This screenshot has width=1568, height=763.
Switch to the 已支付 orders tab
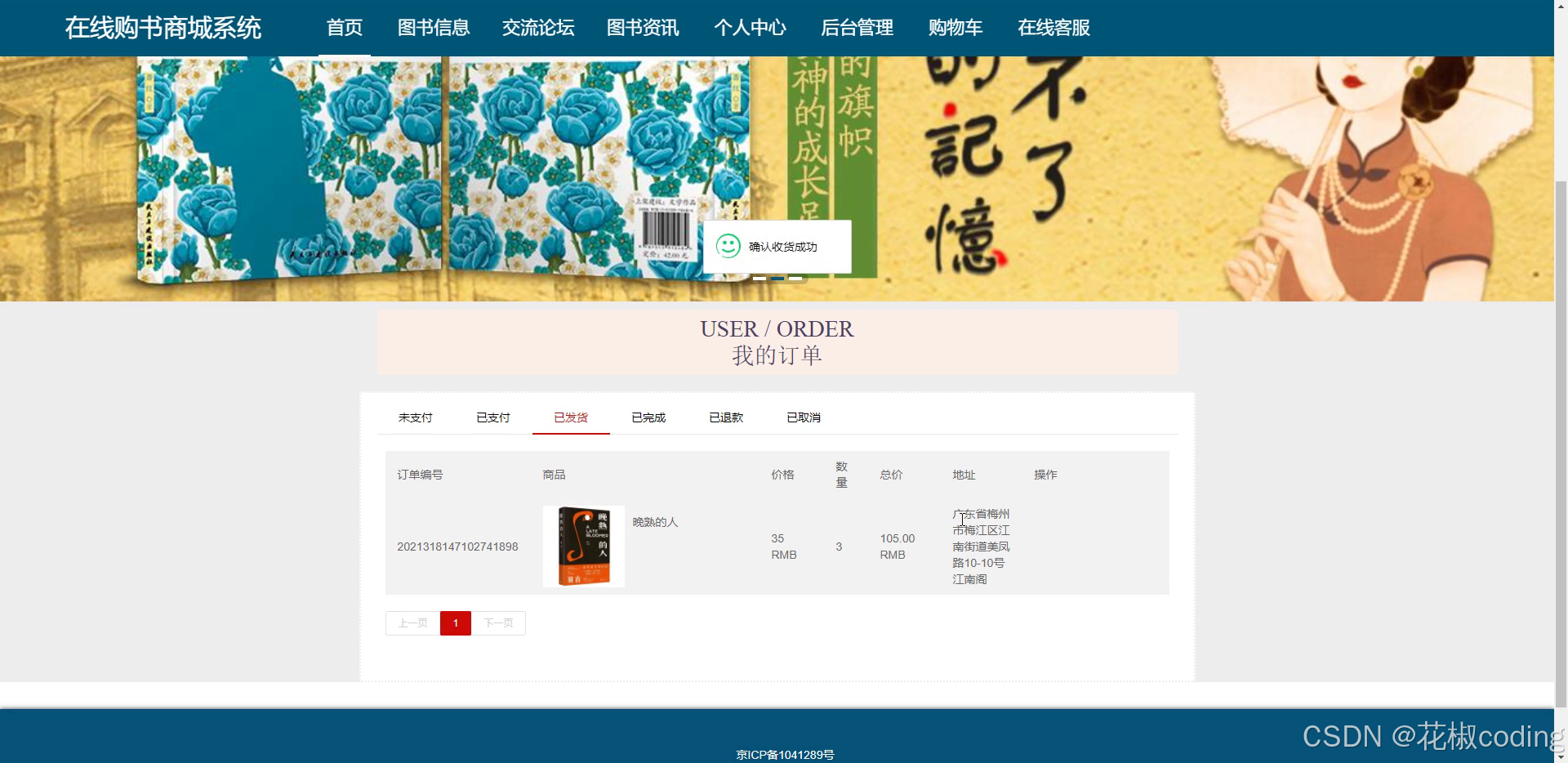click(x=493, y=417)
